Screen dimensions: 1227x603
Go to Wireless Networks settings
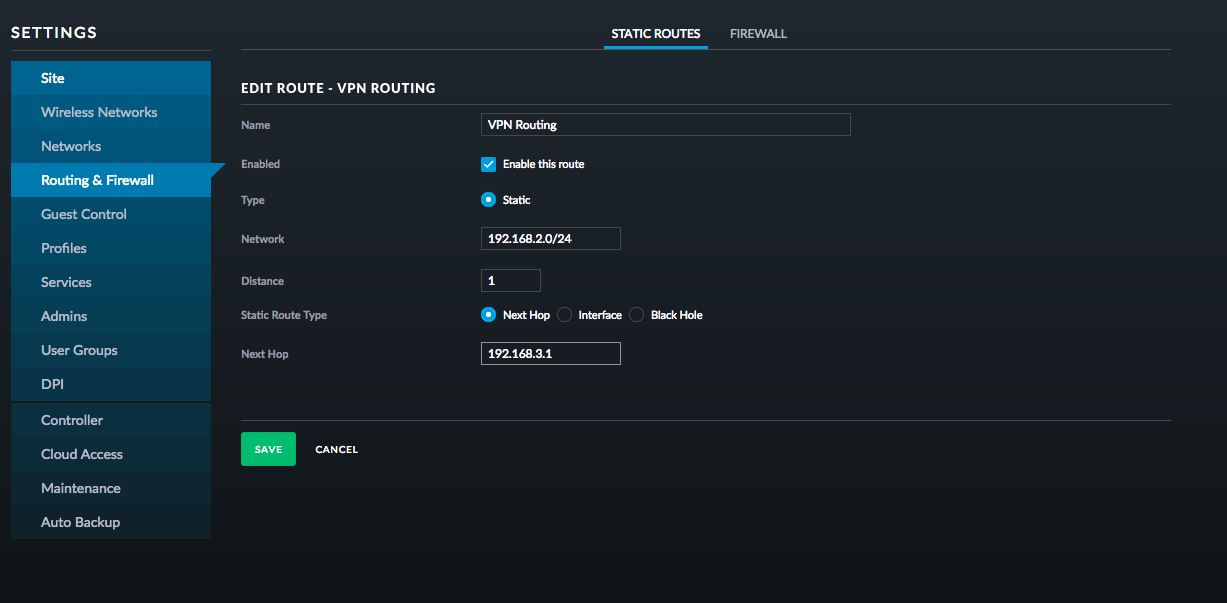[99, 112]
